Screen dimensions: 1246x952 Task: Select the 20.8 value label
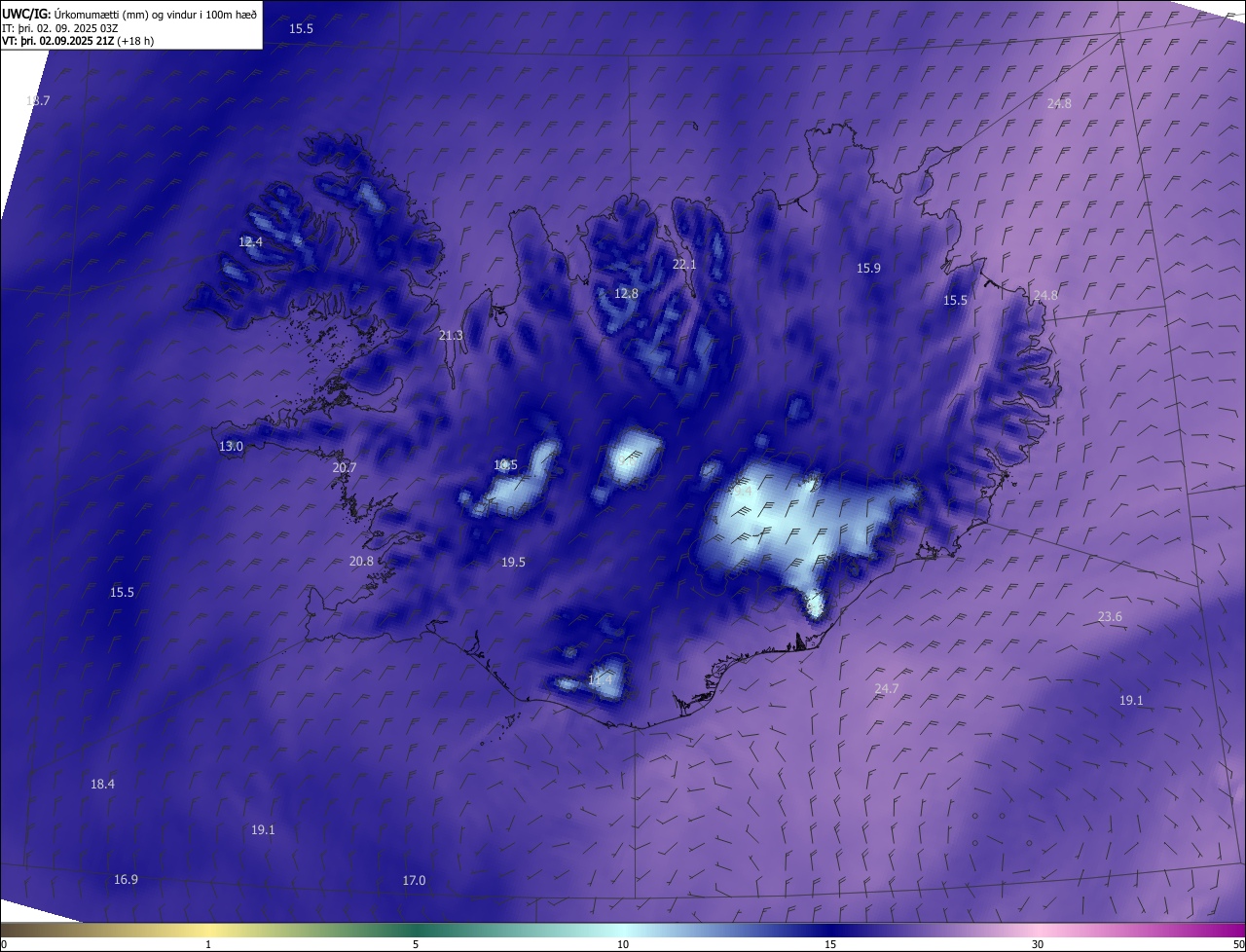tap(361, 562)
